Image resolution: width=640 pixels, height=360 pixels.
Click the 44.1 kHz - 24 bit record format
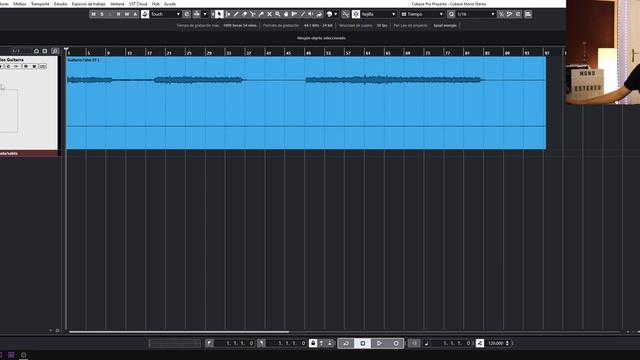click(x=318, y=25)
